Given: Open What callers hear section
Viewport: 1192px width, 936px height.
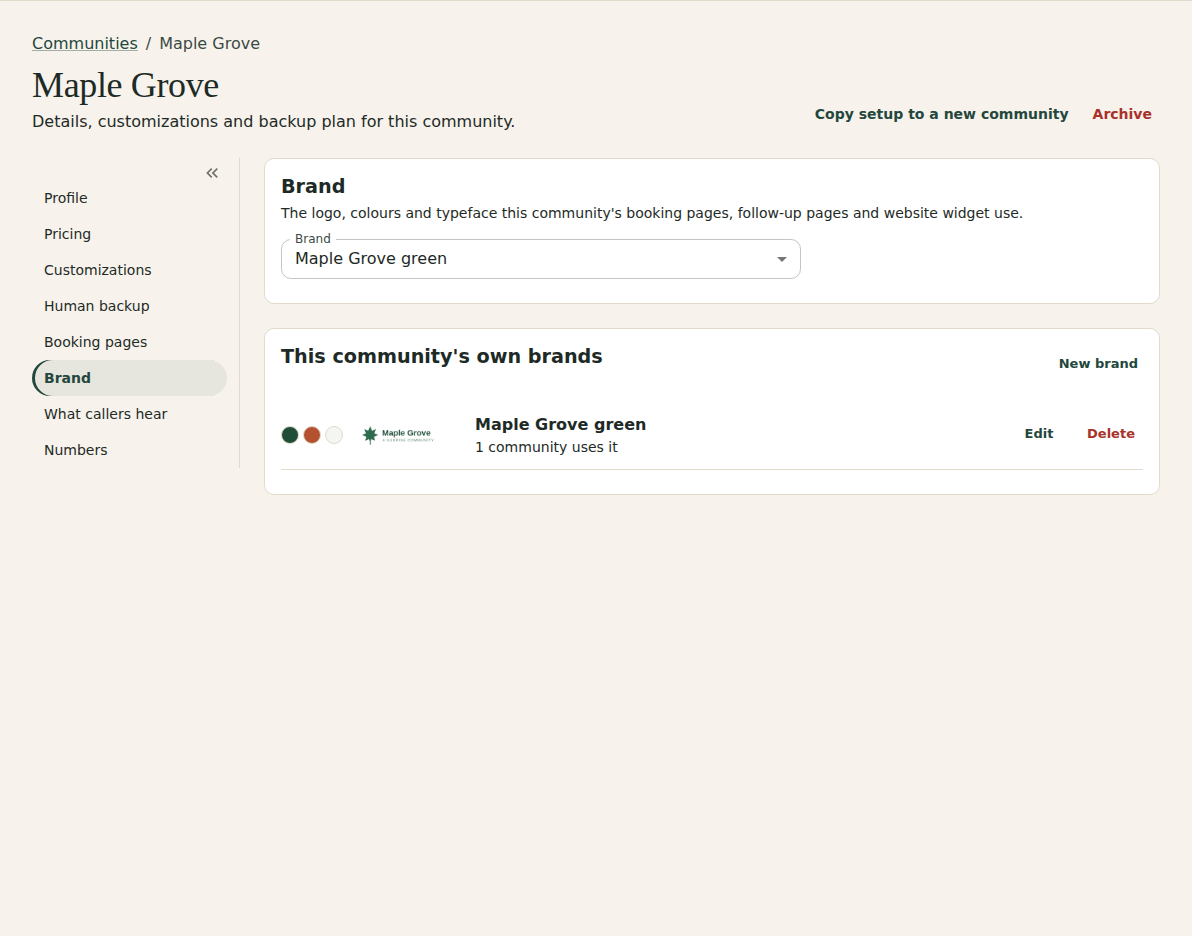Looking at the screenshot, I should tap(129, 414).
